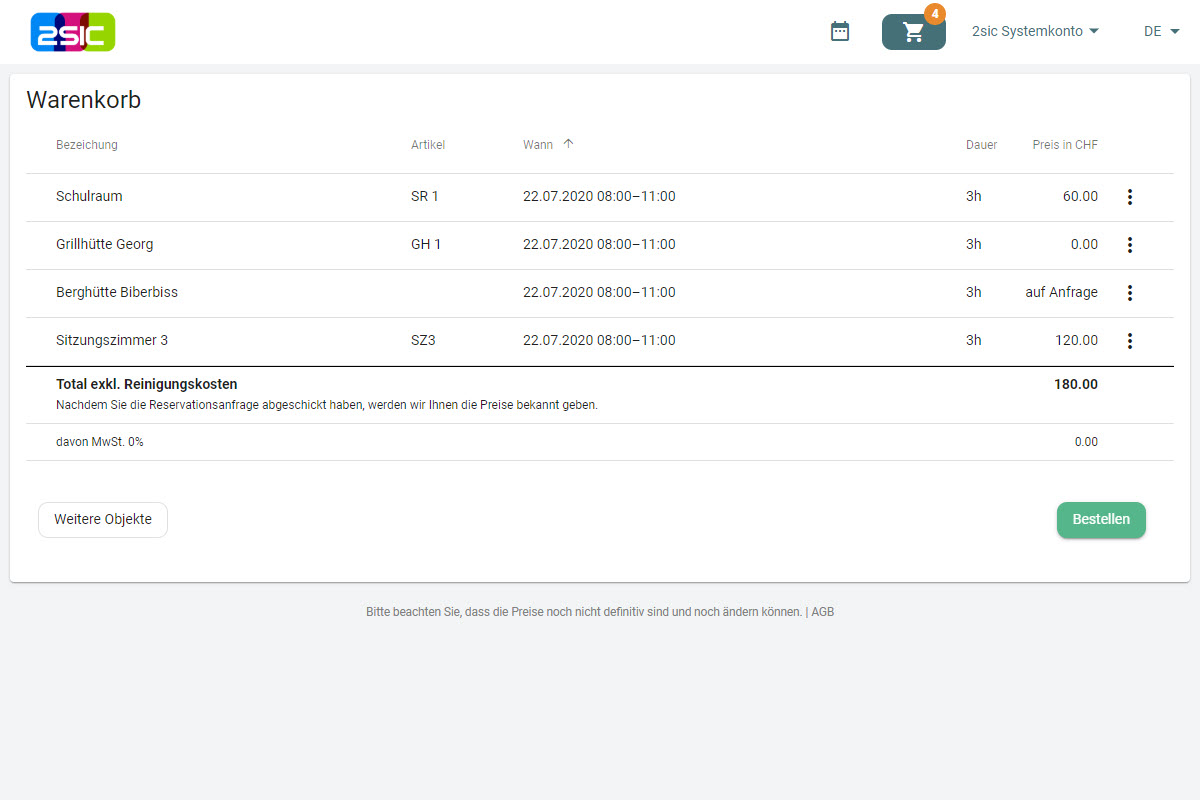This screenshot has height=800, width=1200.
Task: Open the calendar view icon
Action: click(x=840, y=32)
